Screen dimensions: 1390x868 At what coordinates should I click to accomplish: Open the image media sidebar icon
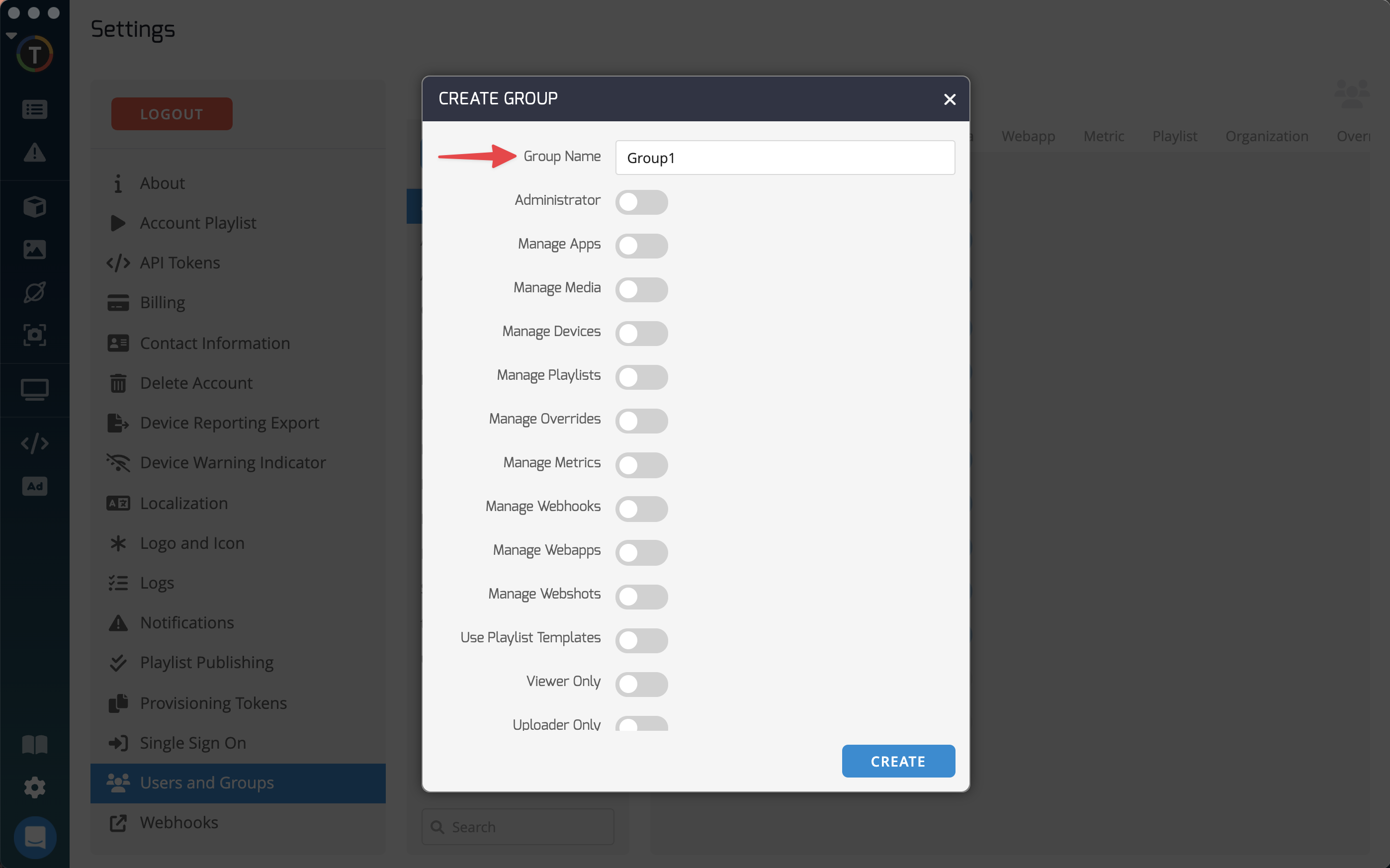(34, 250)
